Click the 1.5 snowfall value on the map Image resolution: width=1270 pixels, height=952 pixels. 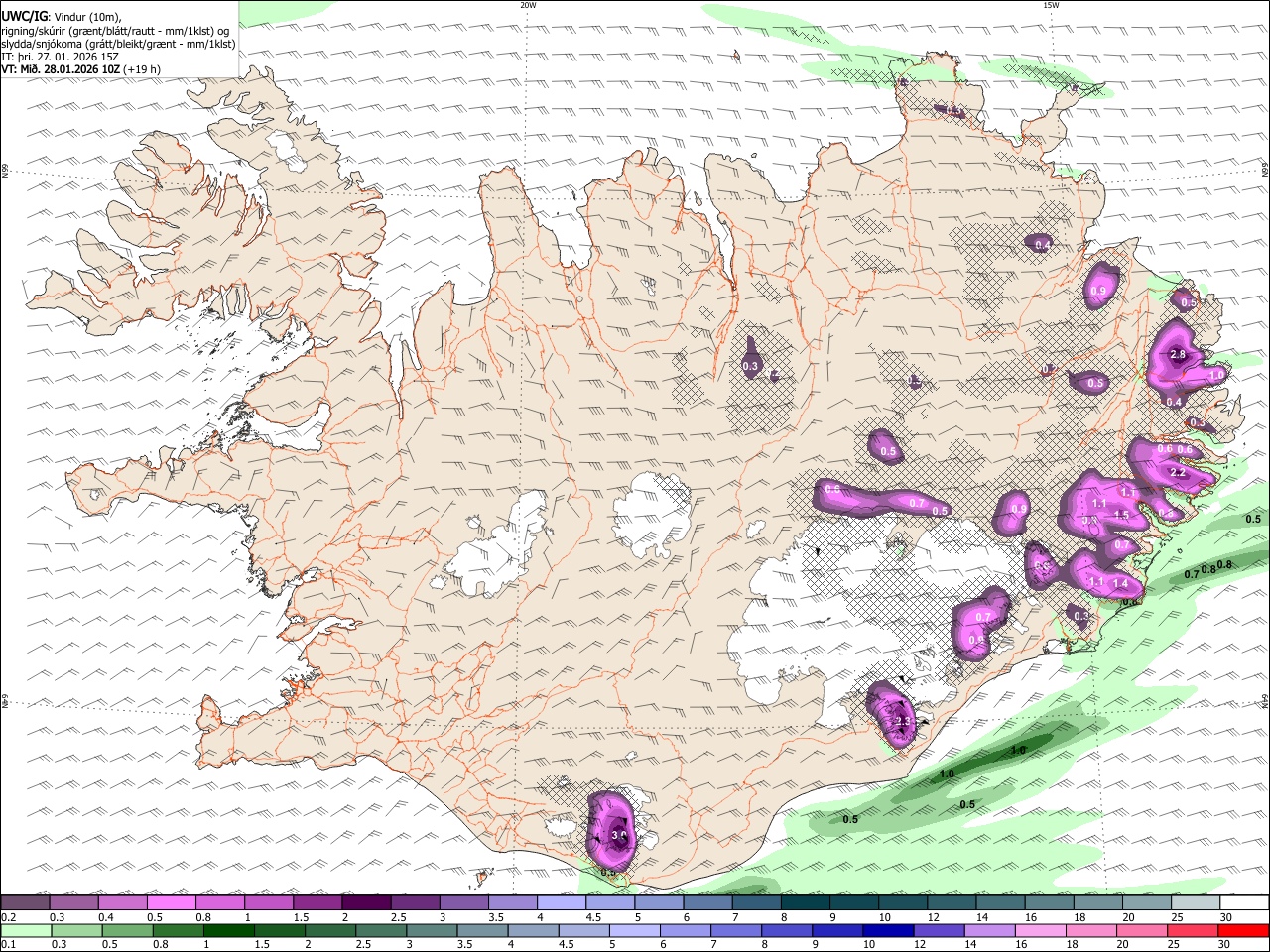pos(1121,515)
